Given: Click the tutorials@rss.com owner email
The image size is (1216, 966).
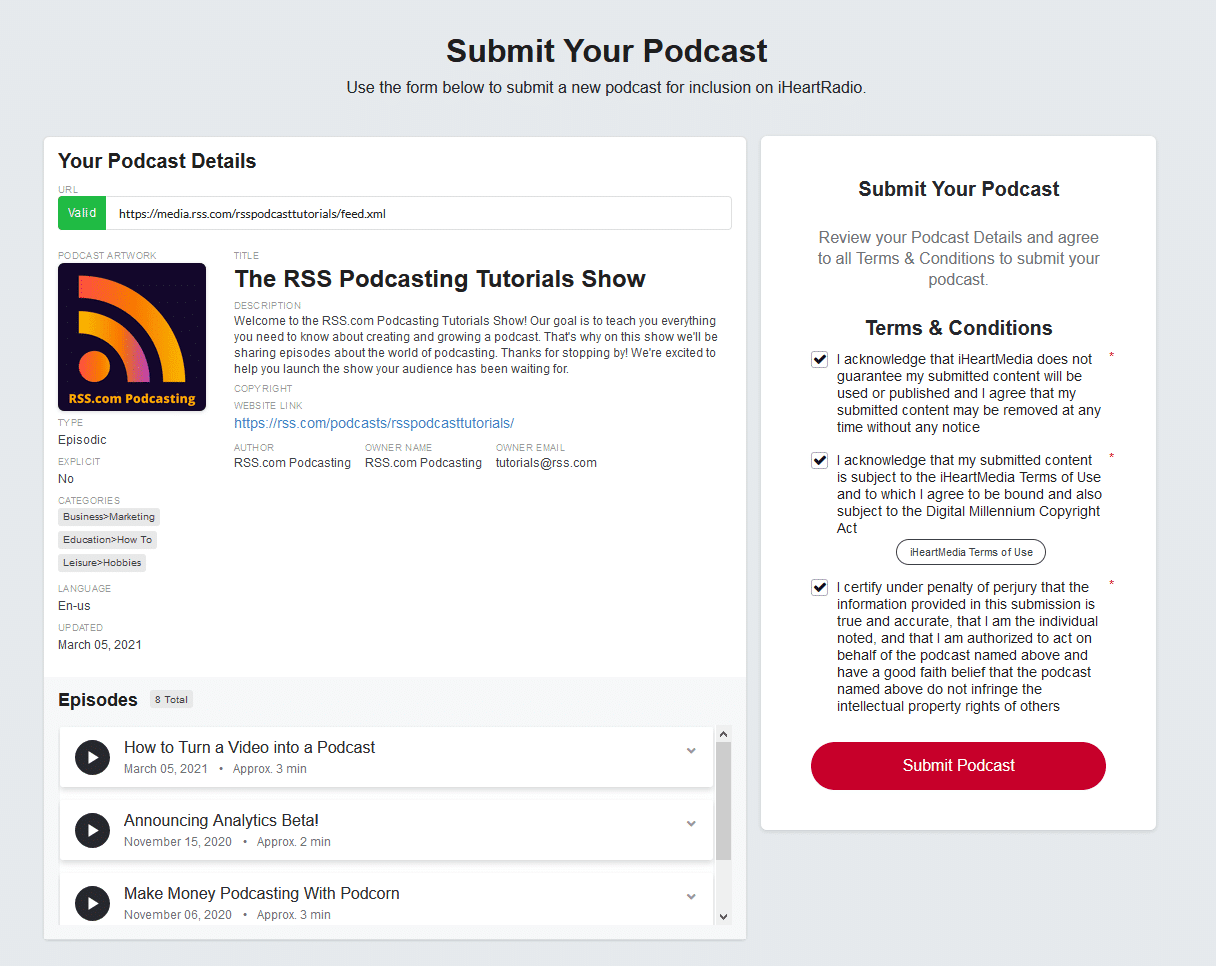Looking at the screenshot, I should (546, 463).
